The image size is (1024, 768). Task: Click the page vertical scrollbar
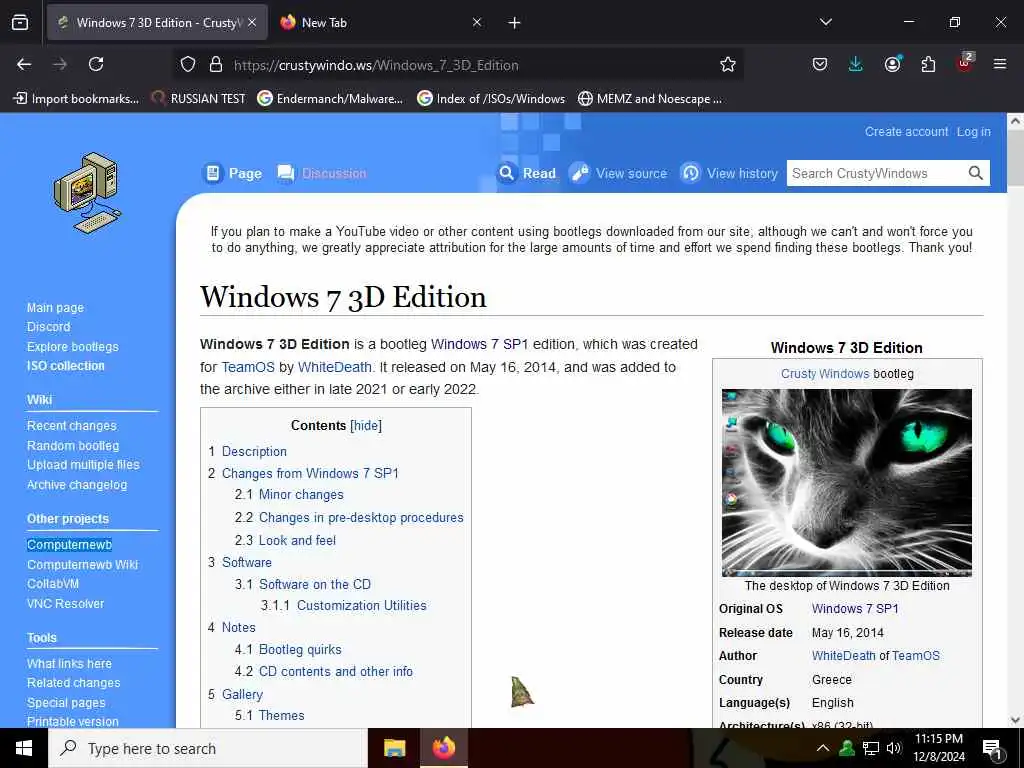[1016, 418]
